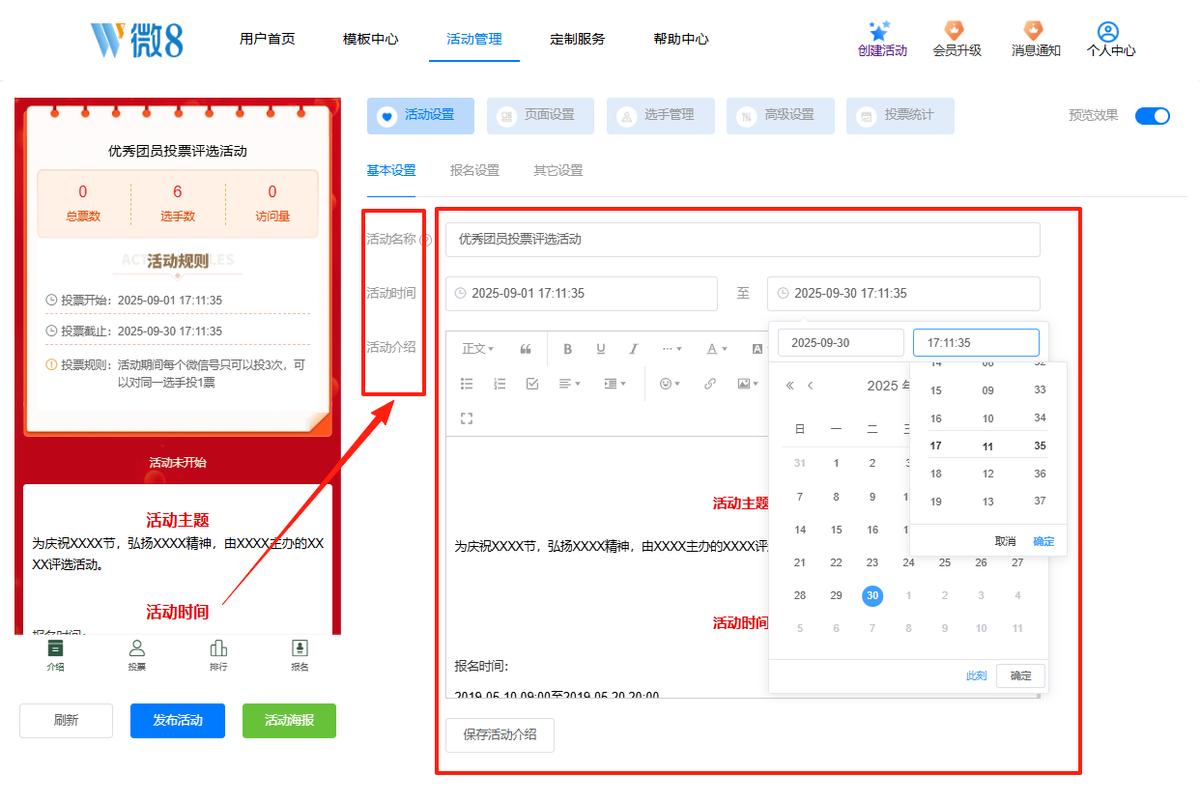Viewport: 1200px width, 805px height.
Task: Open the 其它设置 sub-tab
Action: pyautogui.click(x=558, y=170)
